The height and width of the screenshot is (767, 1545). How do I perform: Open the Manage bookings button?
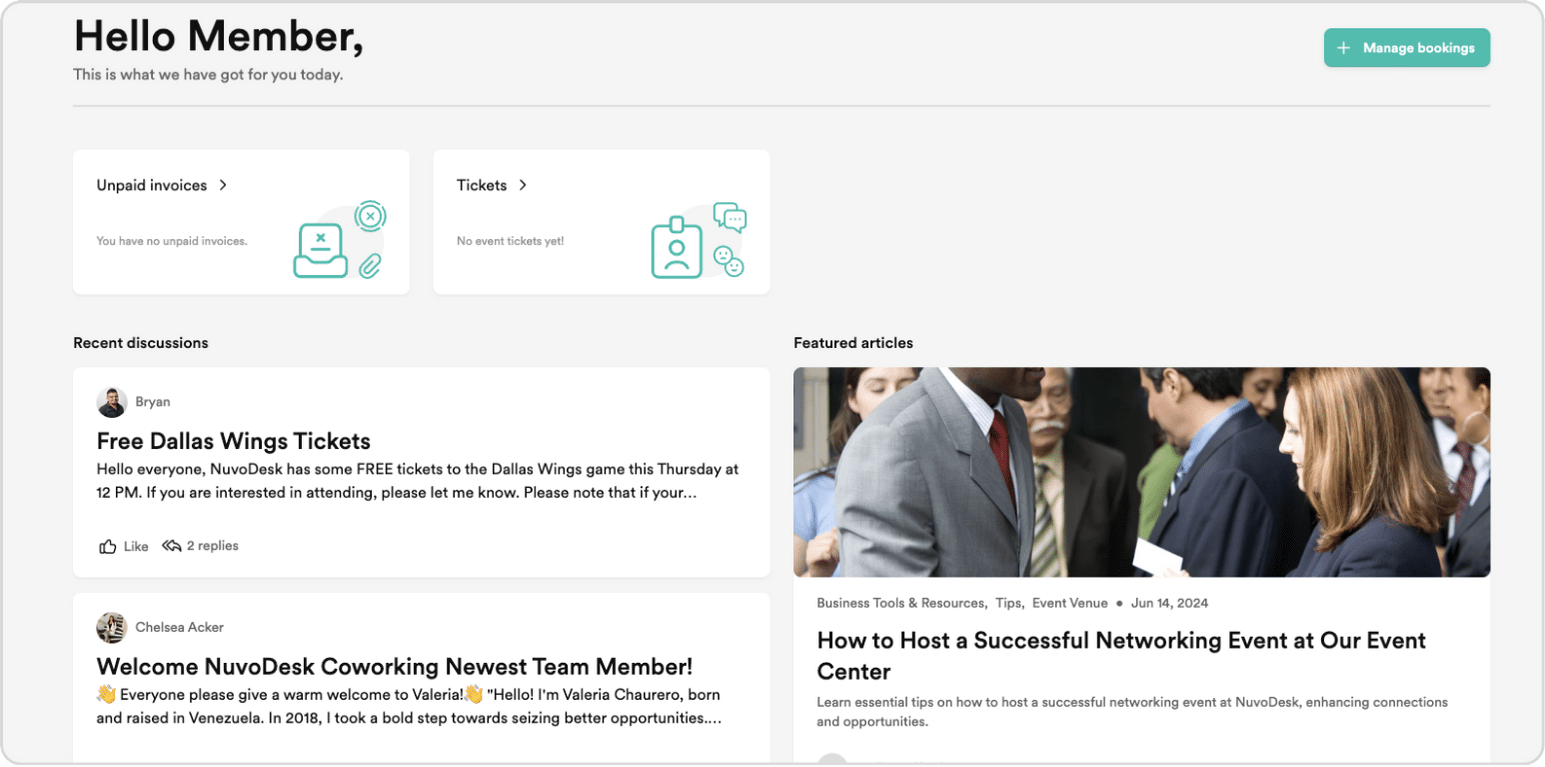tap(1407, 48)
